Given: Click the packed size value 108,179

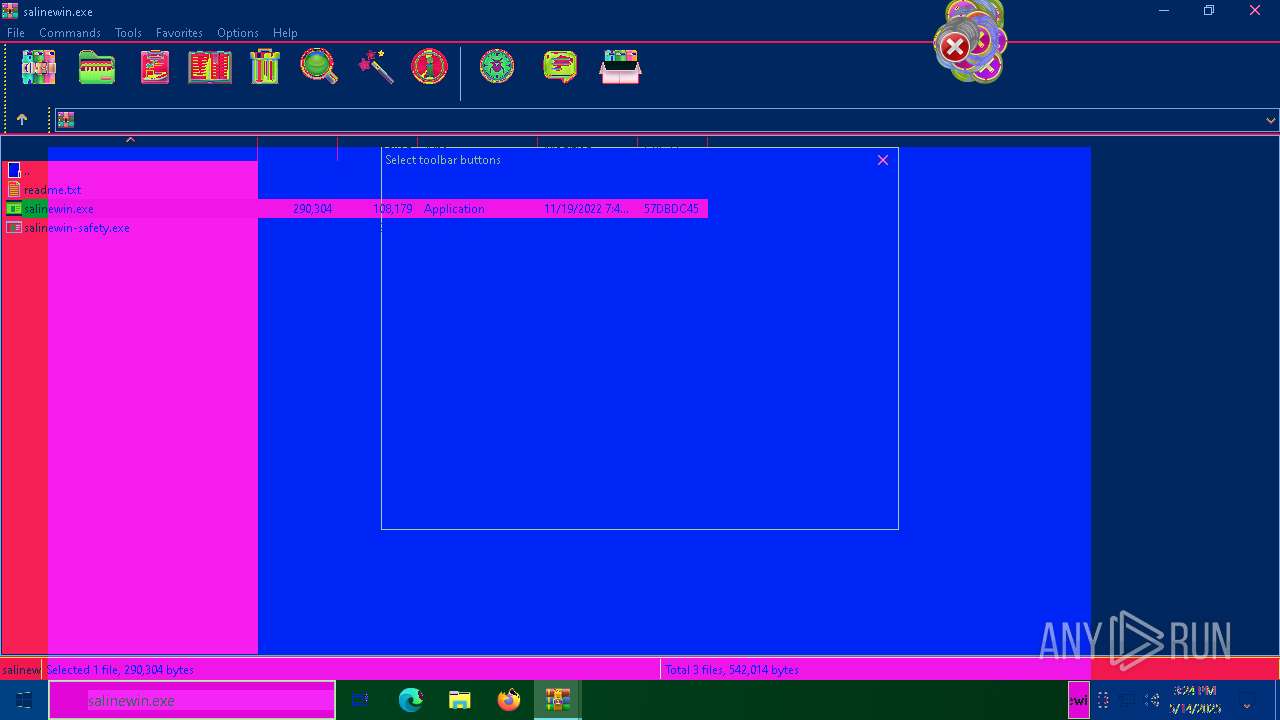Looking at the screenshot, I should (x=392, y=209).
